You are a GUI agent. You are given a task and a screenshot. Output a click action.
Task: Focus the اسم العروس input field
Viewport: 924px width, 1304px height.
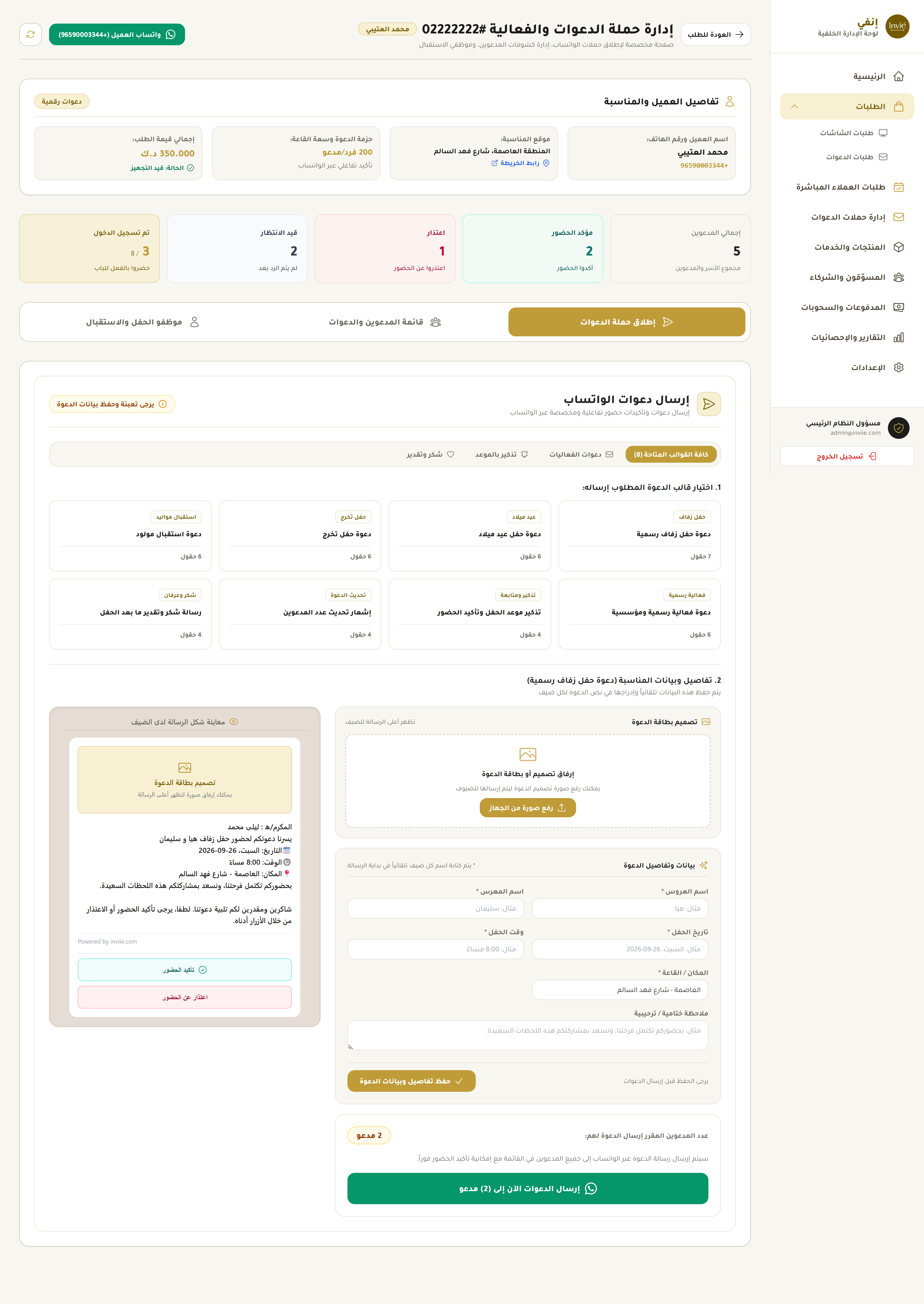click(x=620, y=909)
